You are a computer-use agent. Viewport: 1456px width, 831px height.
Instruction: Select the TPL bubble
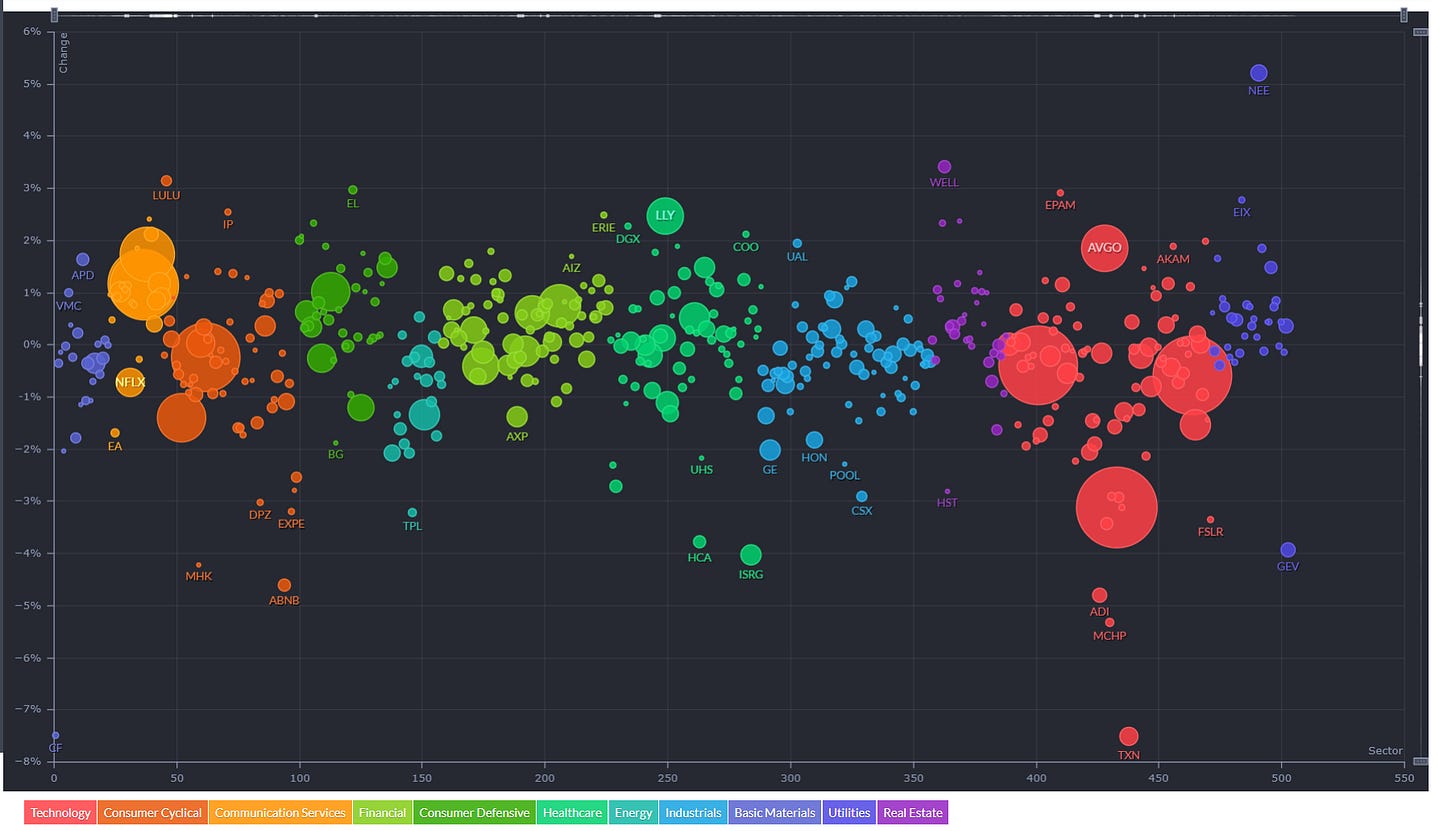(x=412, y=512)
